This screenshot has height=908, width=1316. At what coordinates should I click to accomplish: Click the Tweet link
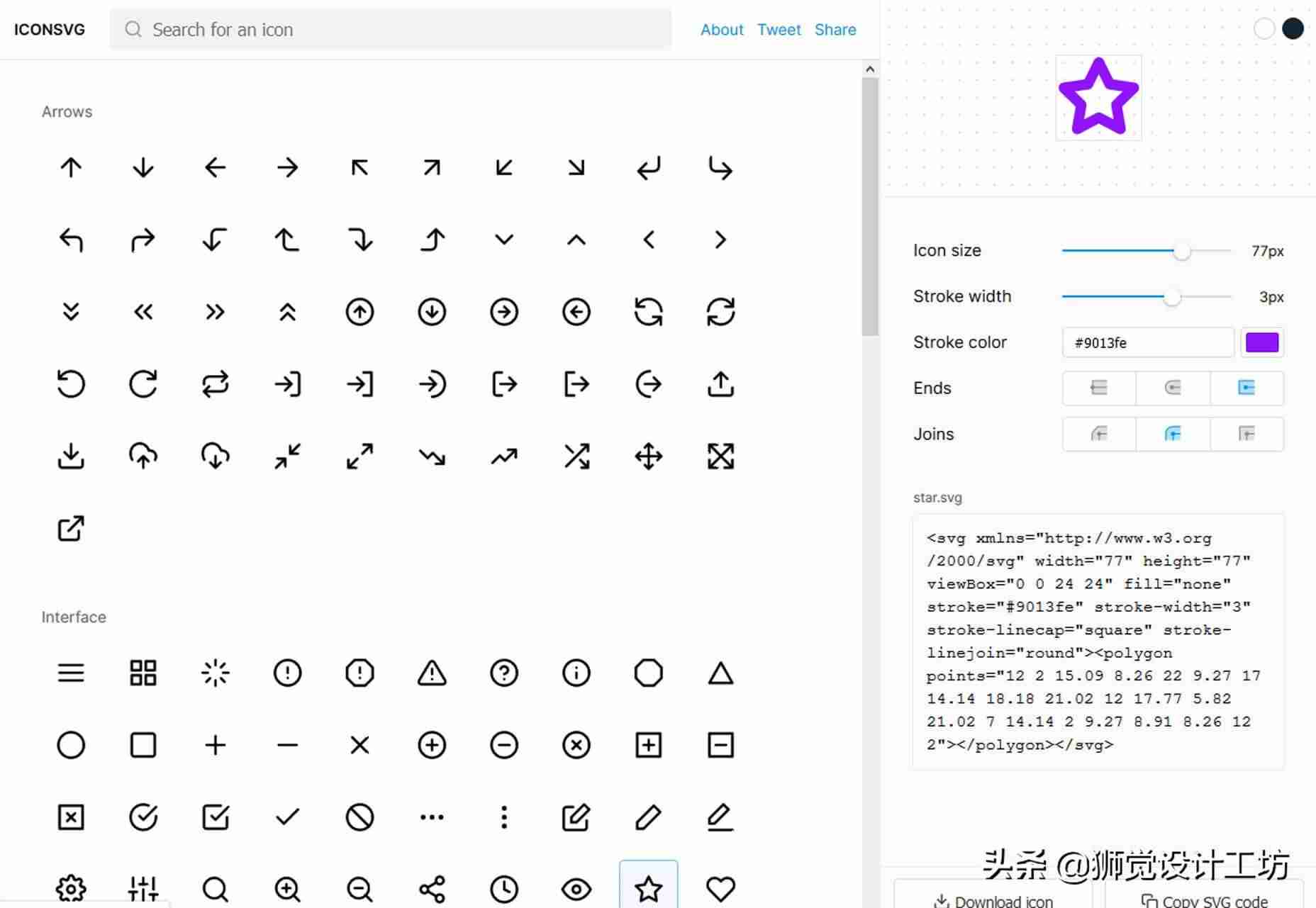779,30
